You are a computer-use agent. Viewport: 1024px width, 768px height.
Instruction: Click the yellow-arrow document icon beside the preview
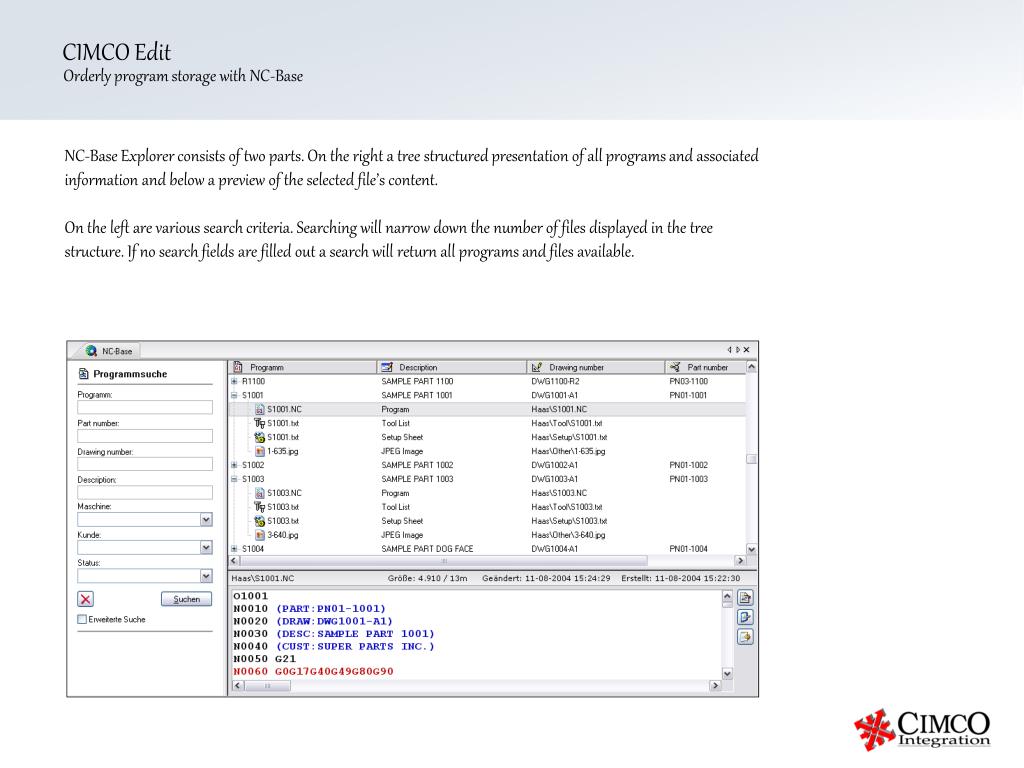tap(745, 637)
